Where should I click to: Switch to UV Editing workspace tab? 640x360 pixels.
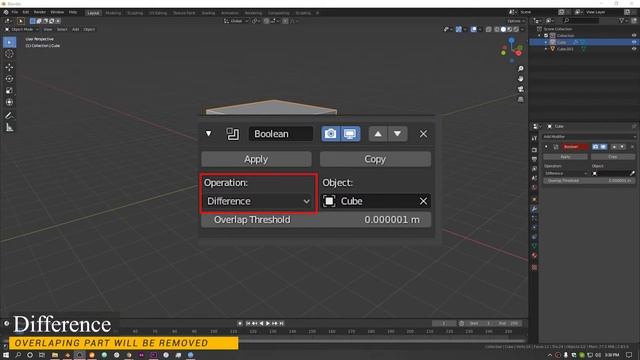(x=158, y=13)
